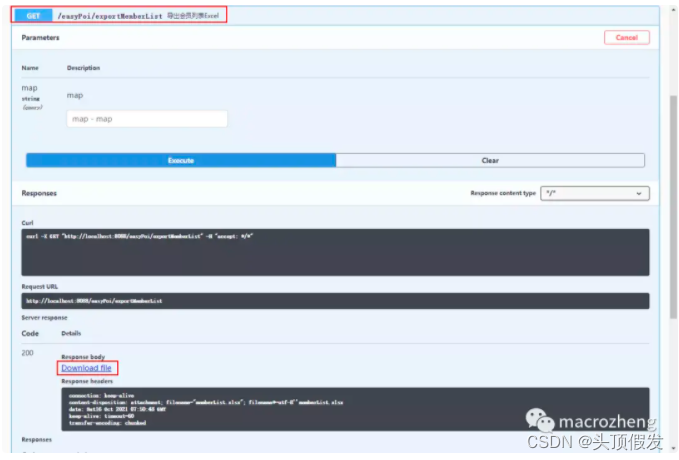This screenshot has width=679, height=460.
Task: Collapse the GET /easyPoi/exportMemberList operation header
Action: click(x=336, y=16)
